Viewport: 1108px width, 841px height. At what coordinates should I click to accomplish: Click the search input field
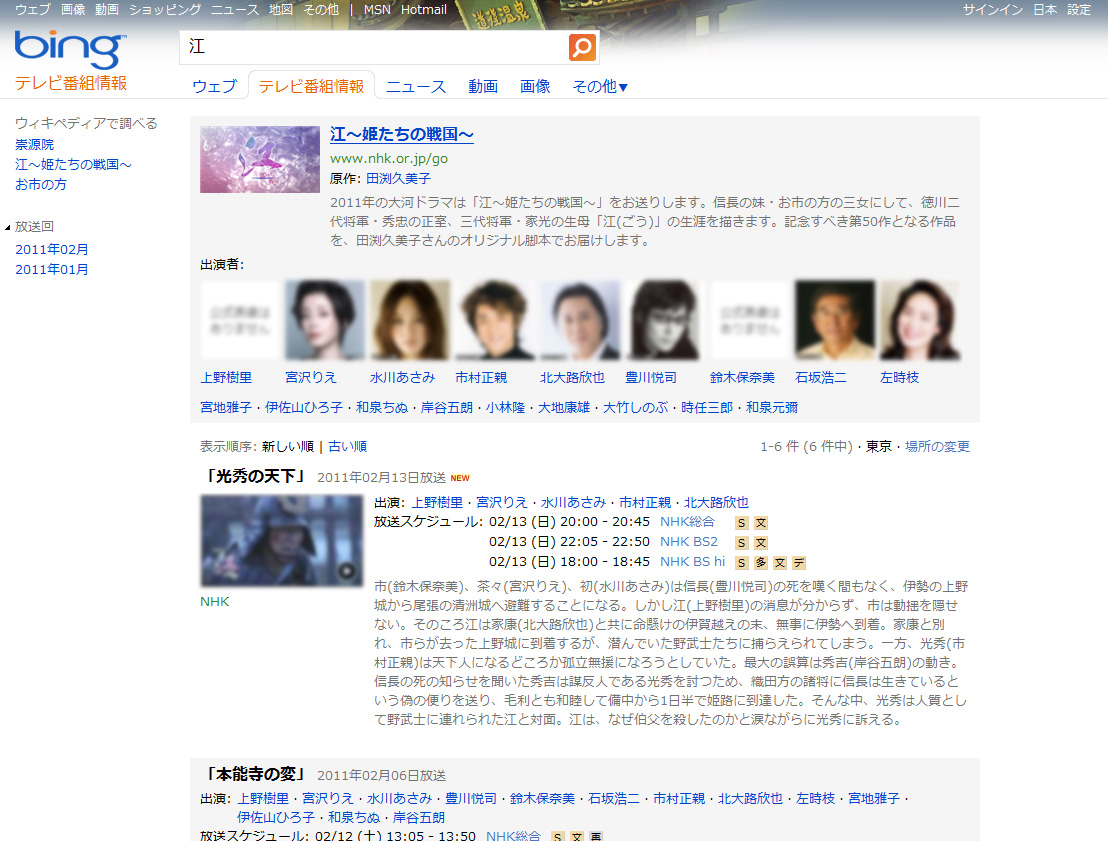click(x=373, y=47)
